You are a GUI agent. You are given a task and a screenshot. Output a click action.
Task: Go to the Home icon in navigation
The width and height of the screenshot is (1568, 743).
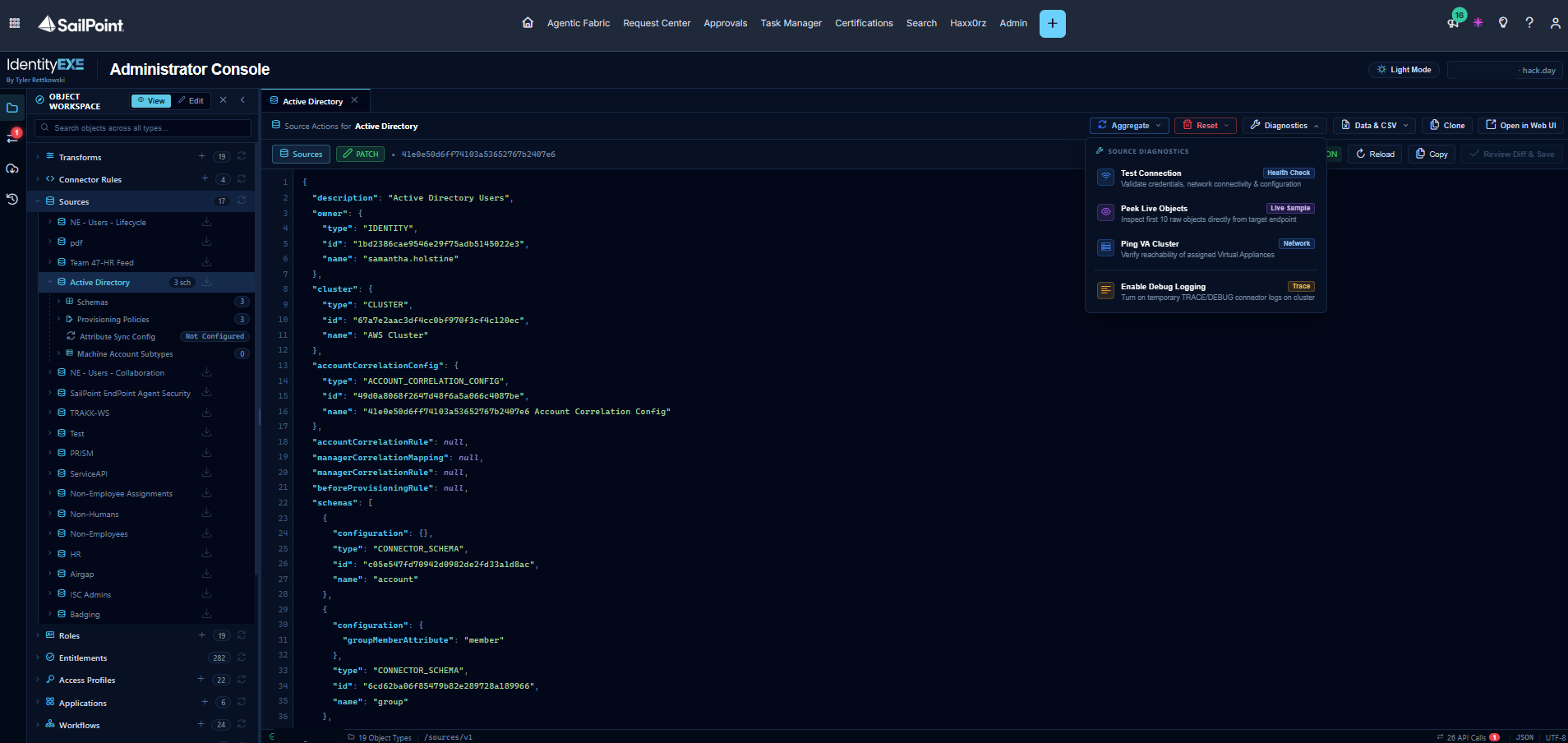tap(528, 22)
